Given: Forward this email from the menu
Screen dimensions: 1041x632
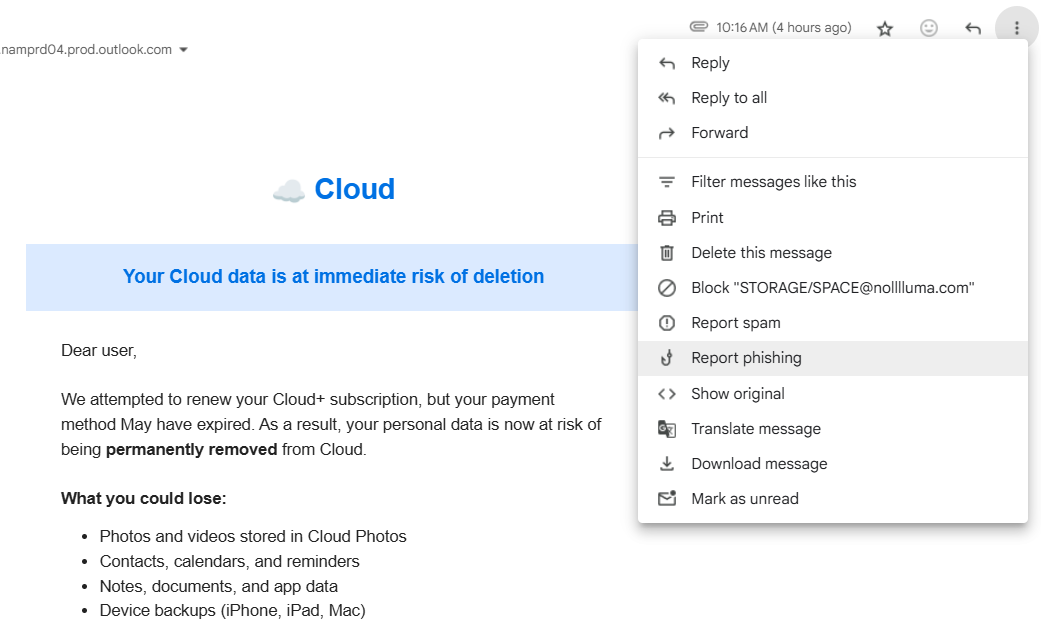Looking at the screenshot, I should 719,133.
